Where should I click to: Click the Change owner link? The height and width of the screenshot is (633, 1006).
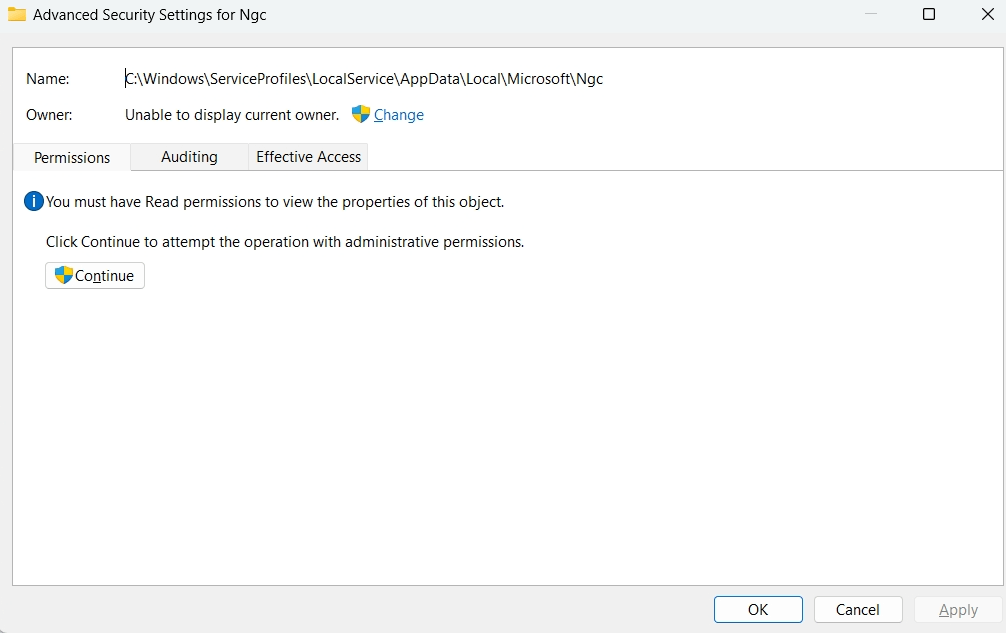pos(399,115)
